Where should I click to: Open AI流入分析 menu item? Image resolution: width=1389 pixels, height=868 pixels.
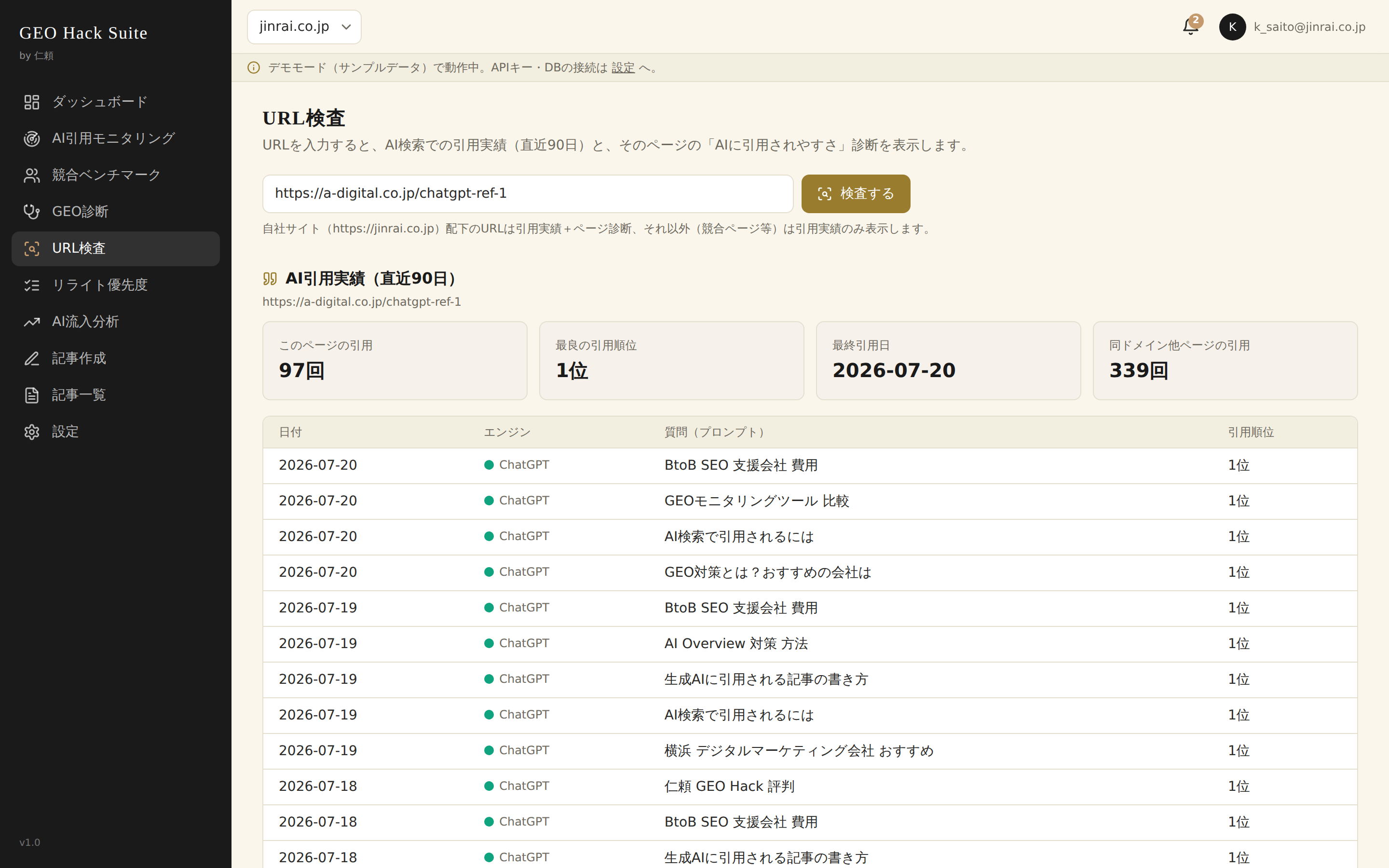pos(115,322)
